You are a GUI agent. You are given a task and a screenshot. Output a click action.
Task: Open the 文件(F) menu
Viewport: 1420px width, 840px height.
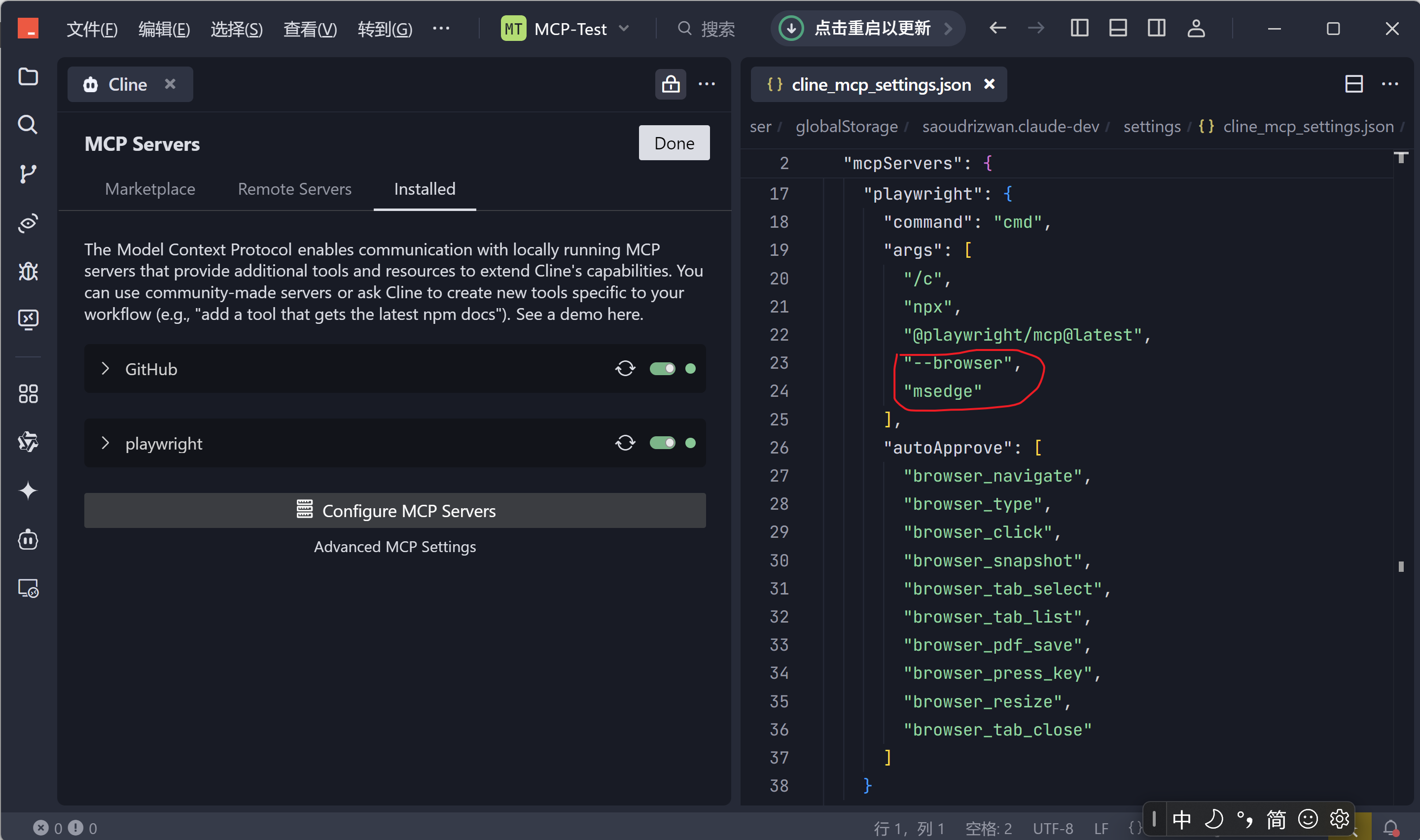tap(92, 28)
